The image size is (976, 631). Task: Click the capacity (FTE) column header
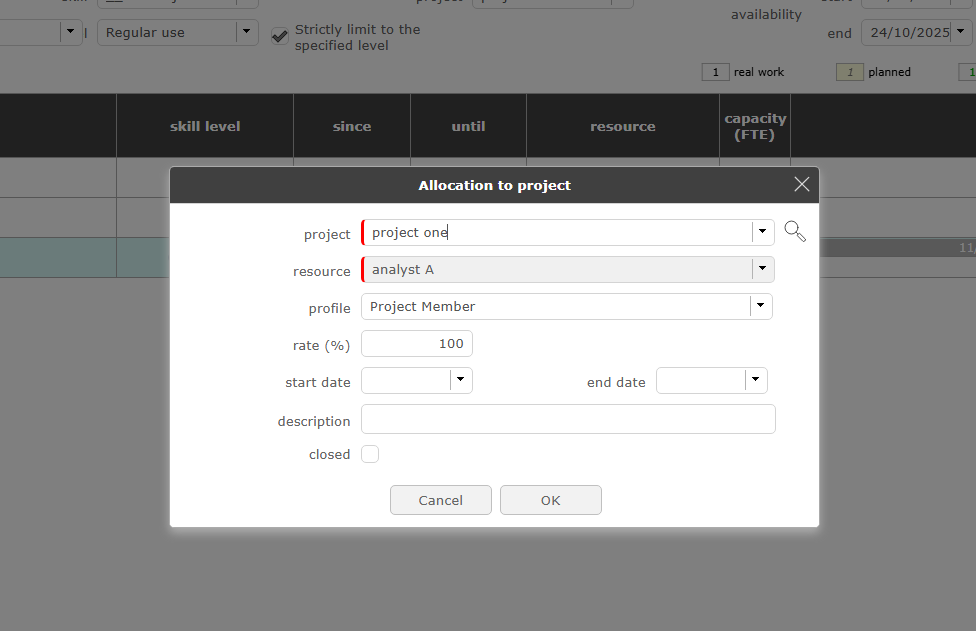click(755, 126)
